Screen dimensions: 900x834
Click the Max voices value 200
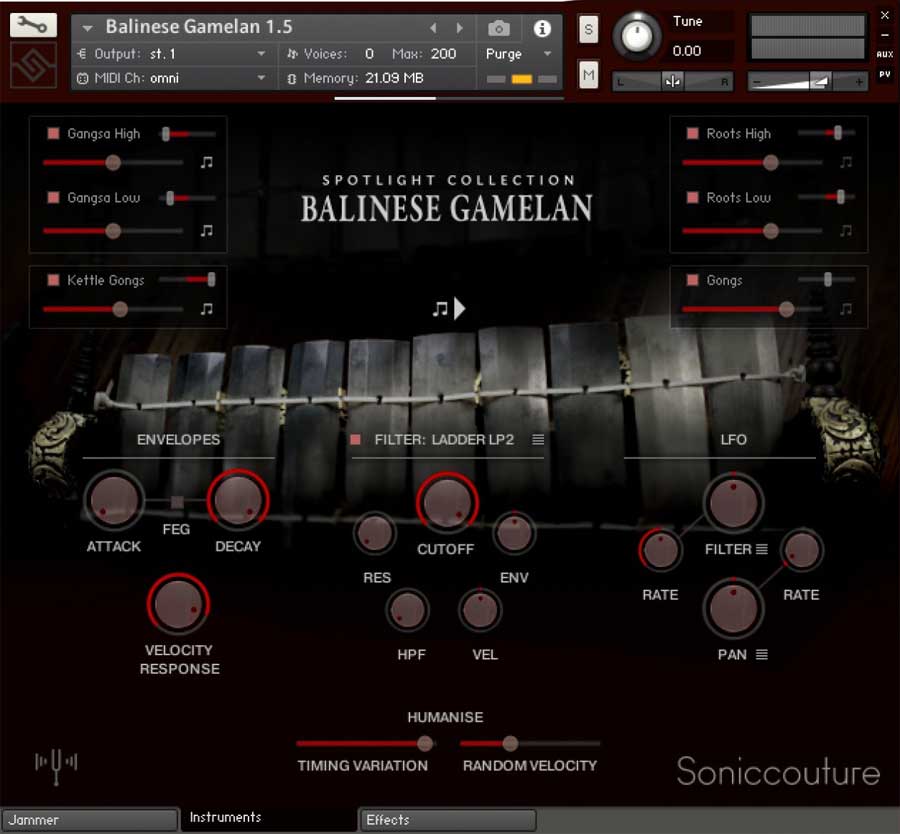tap(444, 54)
